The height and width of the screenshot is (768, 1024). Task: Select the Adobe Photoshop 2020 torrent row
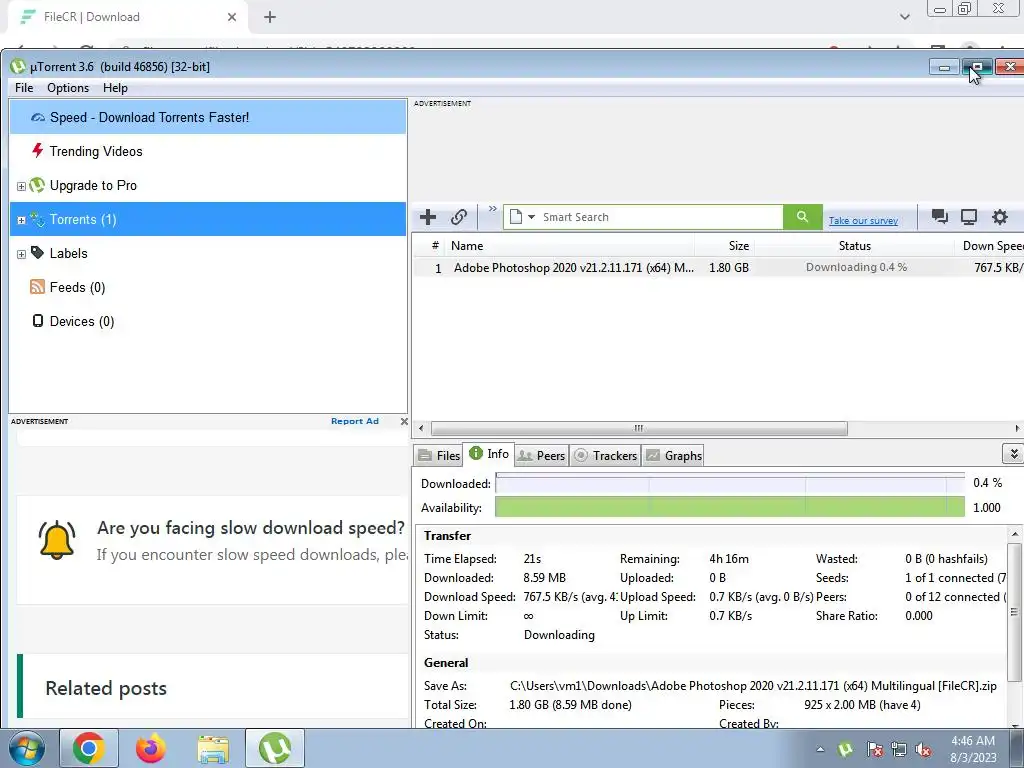(x=718, y=268)
